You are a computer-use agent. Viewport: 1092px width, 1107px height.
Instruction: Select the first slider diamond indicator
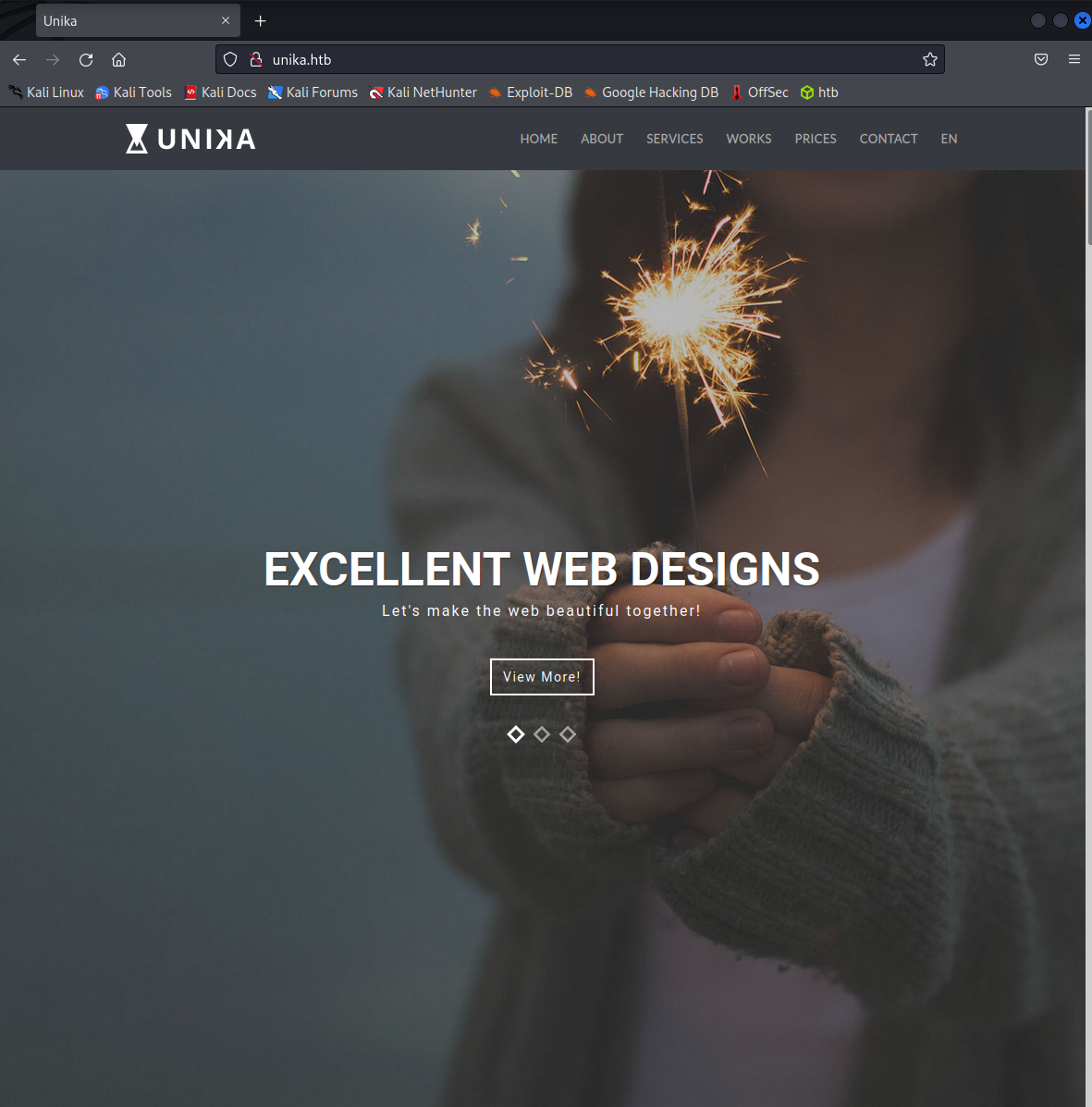point(516,734)
